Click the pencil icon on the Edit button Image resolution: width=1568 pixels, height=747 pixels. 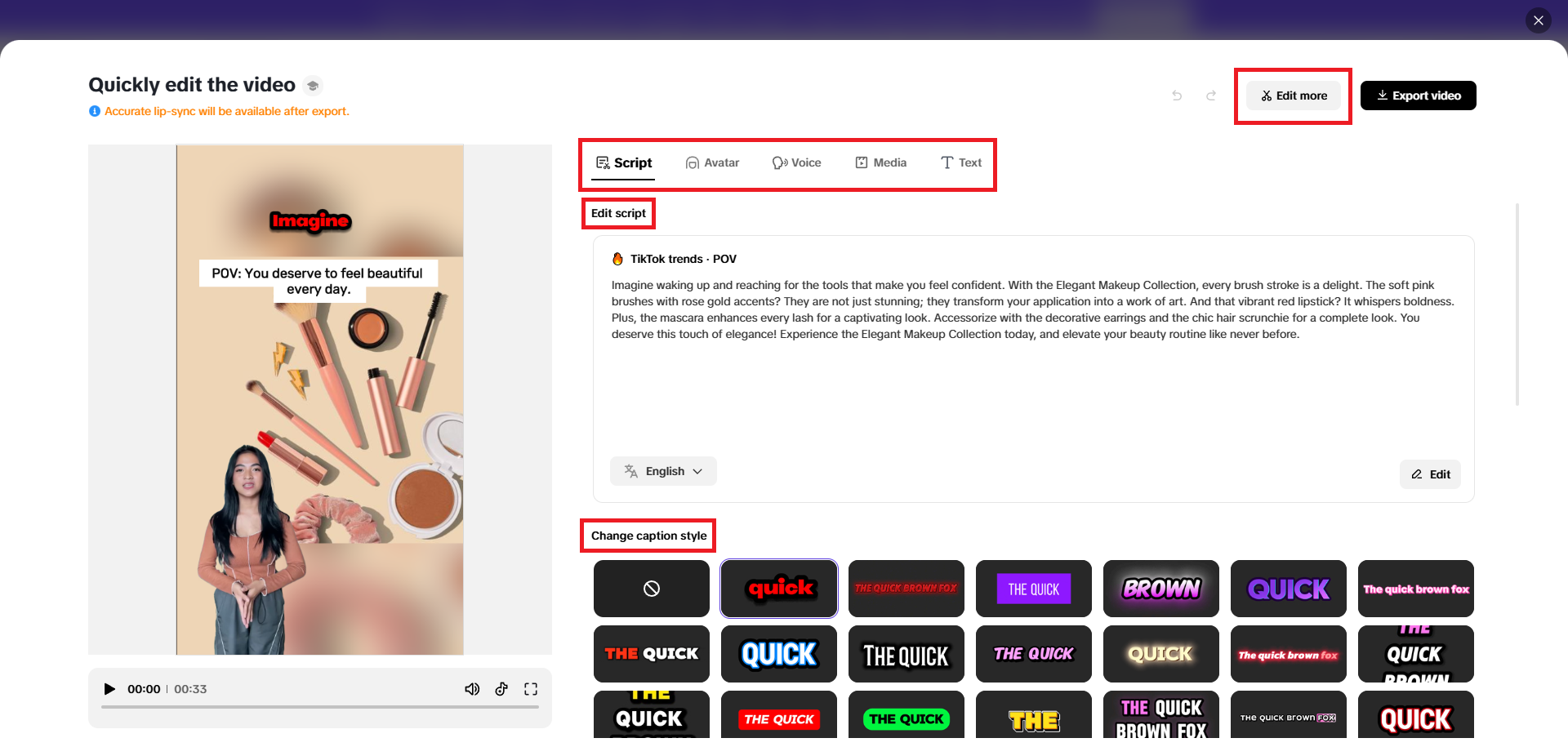[1418, 474]
